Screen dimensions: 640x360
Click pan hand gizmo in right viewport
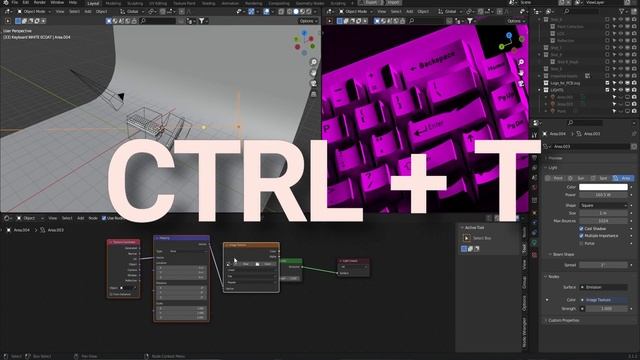click(x=521, y=73)
